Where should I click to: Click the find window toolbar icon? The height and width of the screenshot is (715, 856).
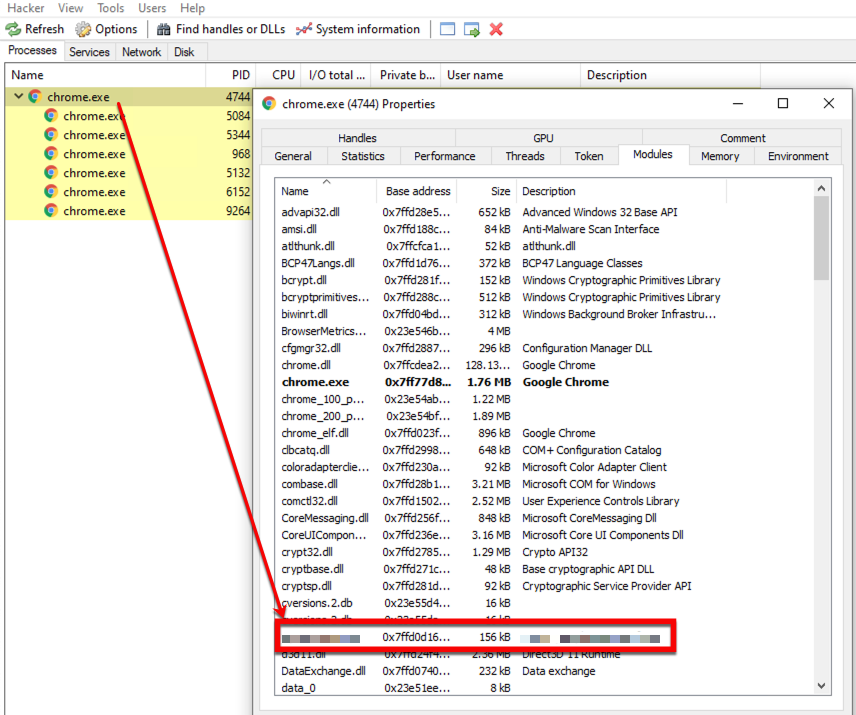coord(447,29)
